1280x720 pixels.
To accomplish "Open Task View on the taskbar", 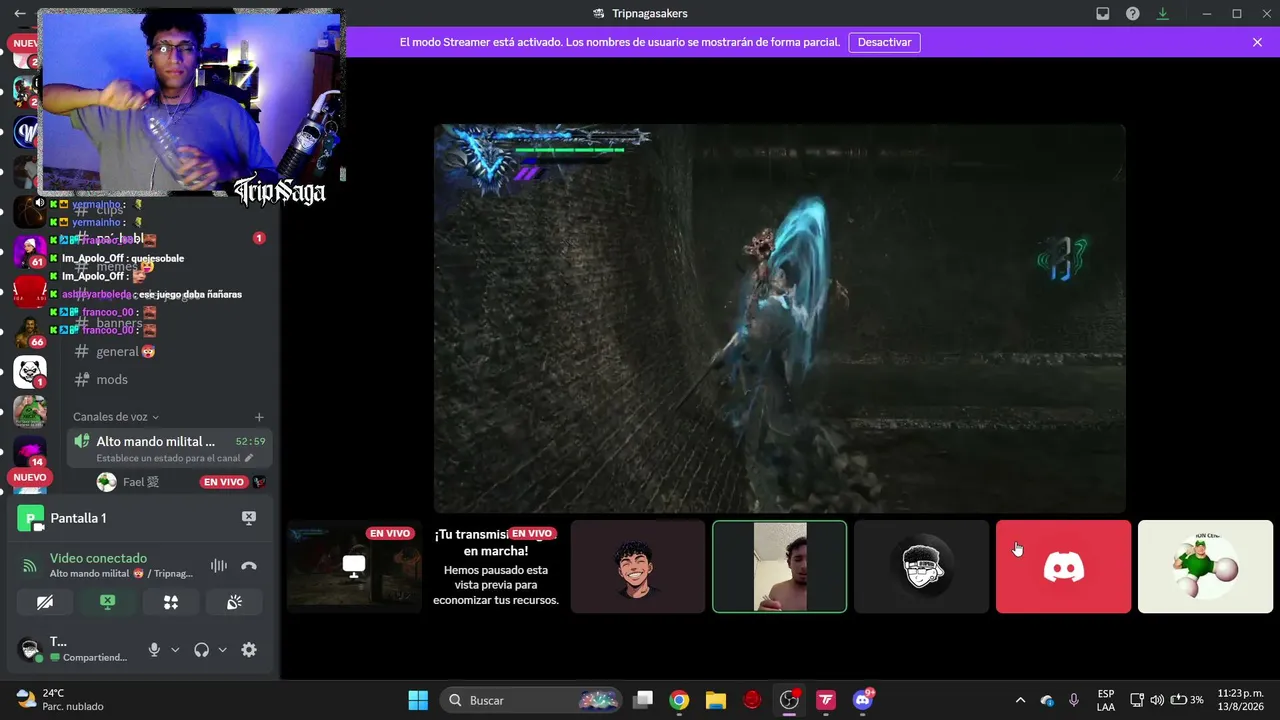I will click(643, 700).
